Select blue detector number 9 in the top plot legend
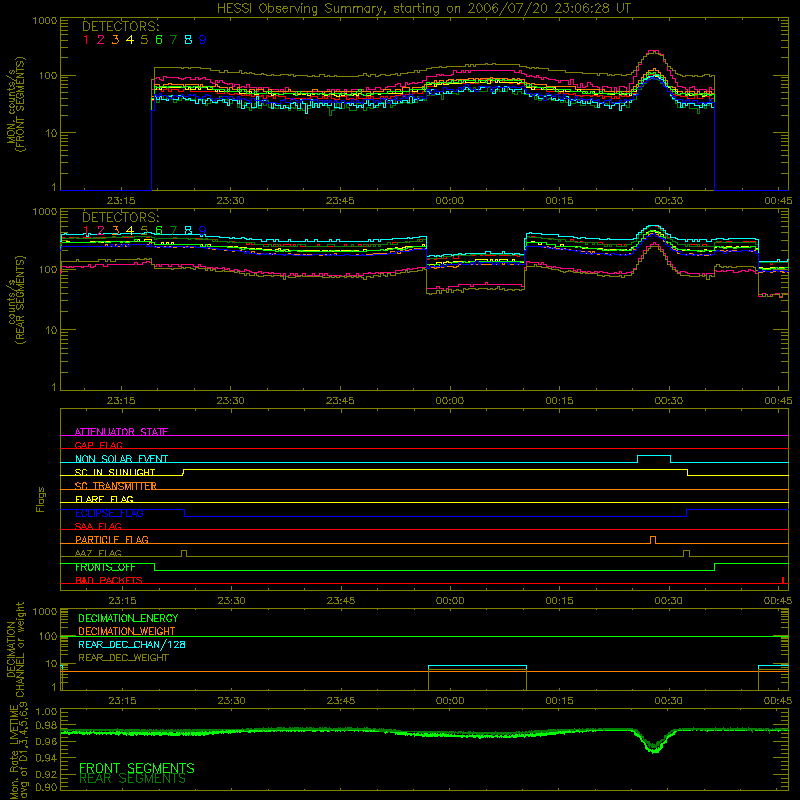The width and height of the screenshot is (800, 800). tap(203, 40)
